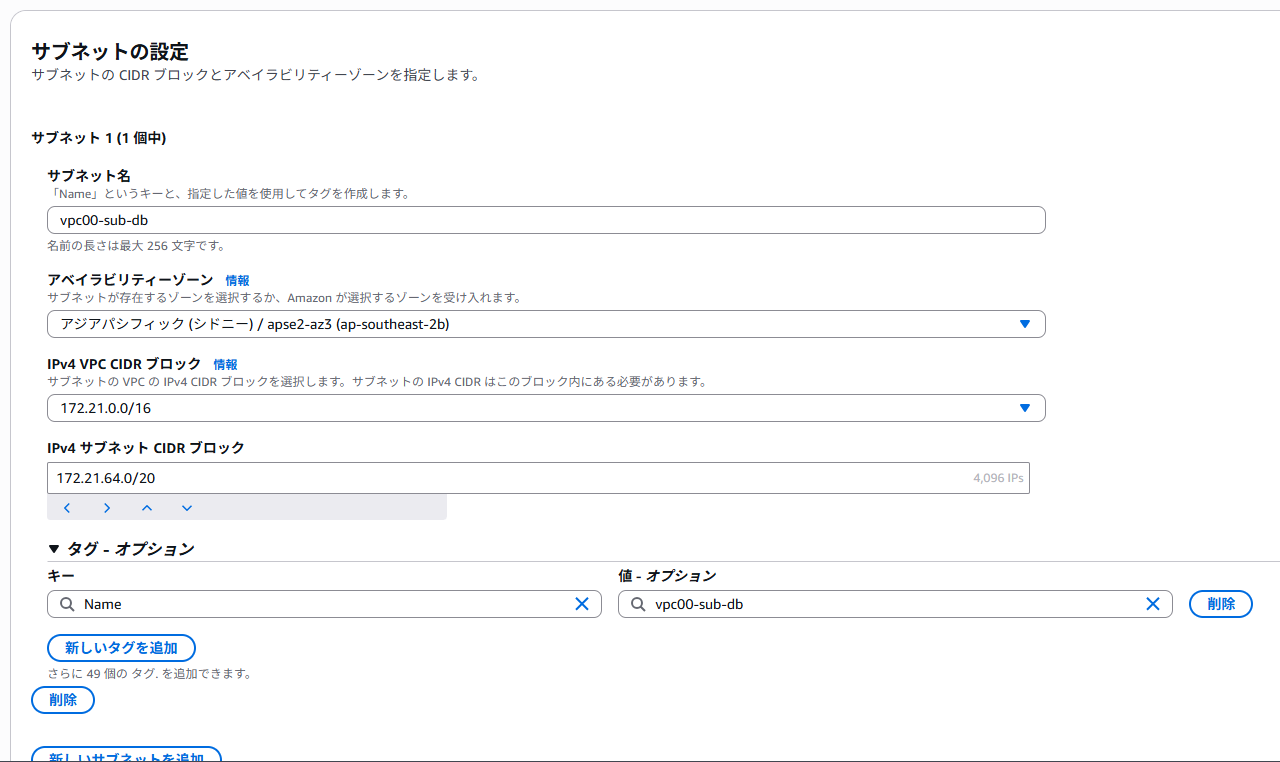The width and height of the screenshot is (1280, 762).
Task: Click the 削除 button below the tag section
Action: pos(63,700)
